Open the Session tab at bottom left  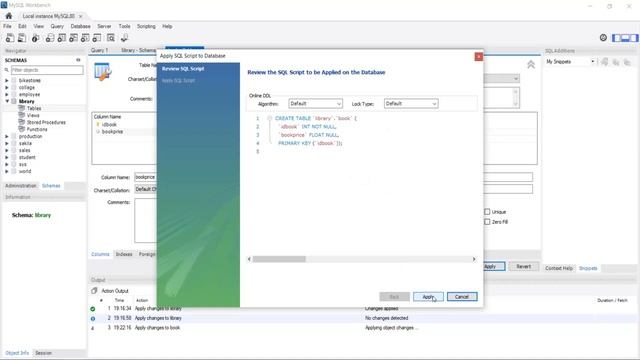[x=43, y=353]
